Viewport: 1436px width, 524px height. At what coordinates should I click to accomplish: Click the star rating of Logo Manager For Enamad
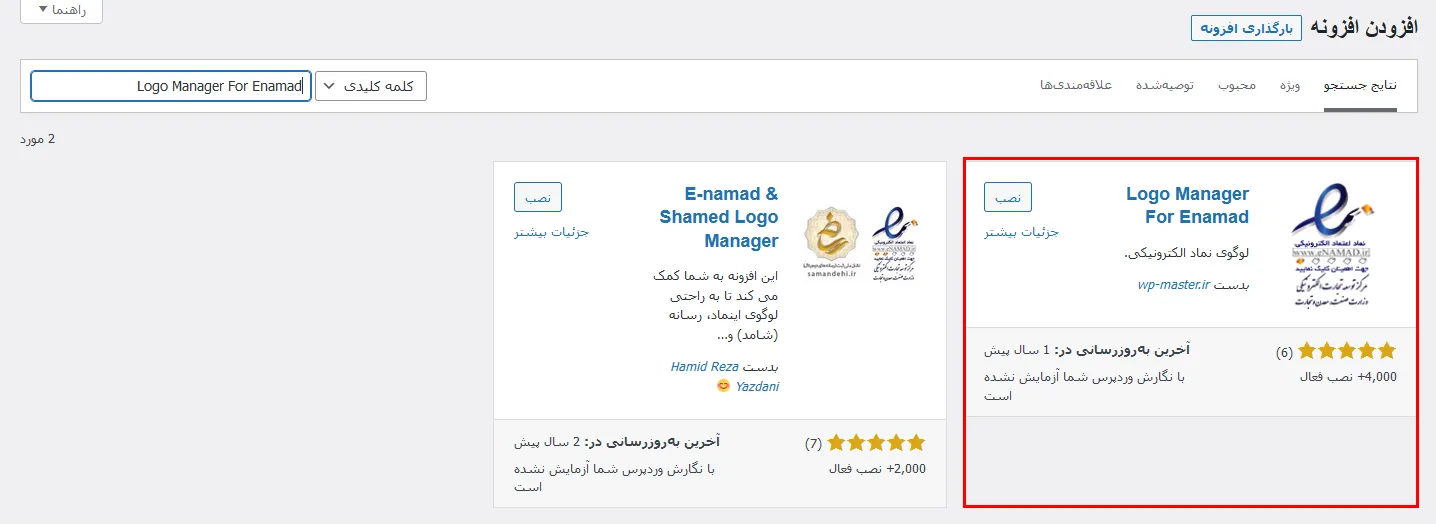coord(1347,351)
